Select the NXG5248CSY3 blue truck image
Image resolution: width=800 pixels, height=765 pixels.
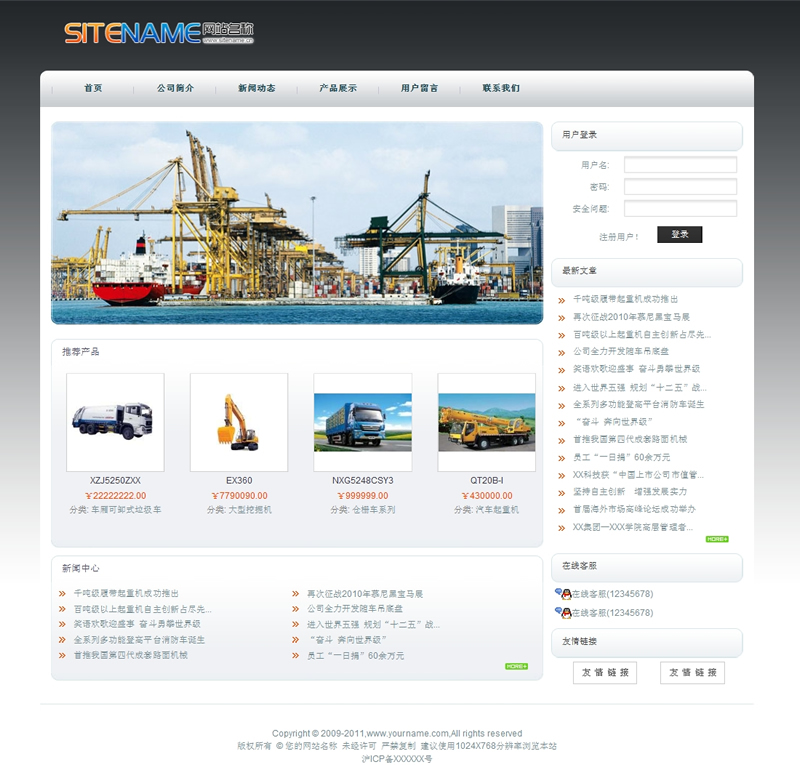click(362, 422)
